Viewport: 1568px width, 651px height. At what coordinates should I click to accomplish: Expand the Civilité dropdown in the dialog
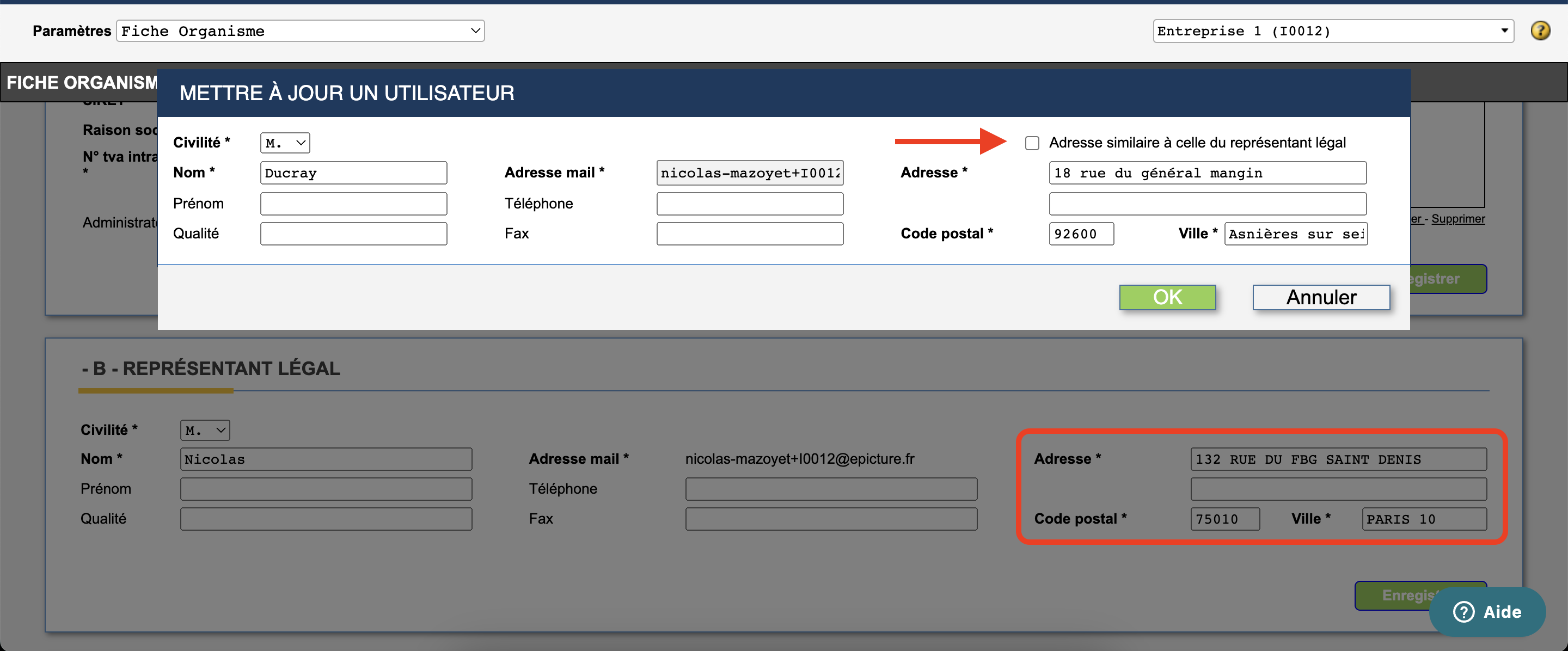[285, 143]
